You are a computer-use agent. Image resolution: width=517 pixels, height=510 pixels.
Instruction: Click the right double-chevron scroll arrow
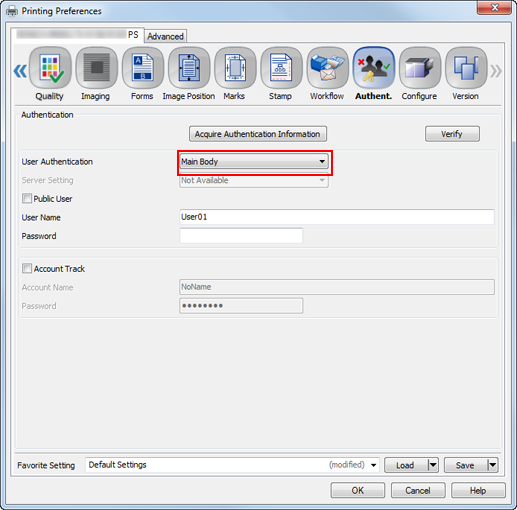[x=496, y=71]
